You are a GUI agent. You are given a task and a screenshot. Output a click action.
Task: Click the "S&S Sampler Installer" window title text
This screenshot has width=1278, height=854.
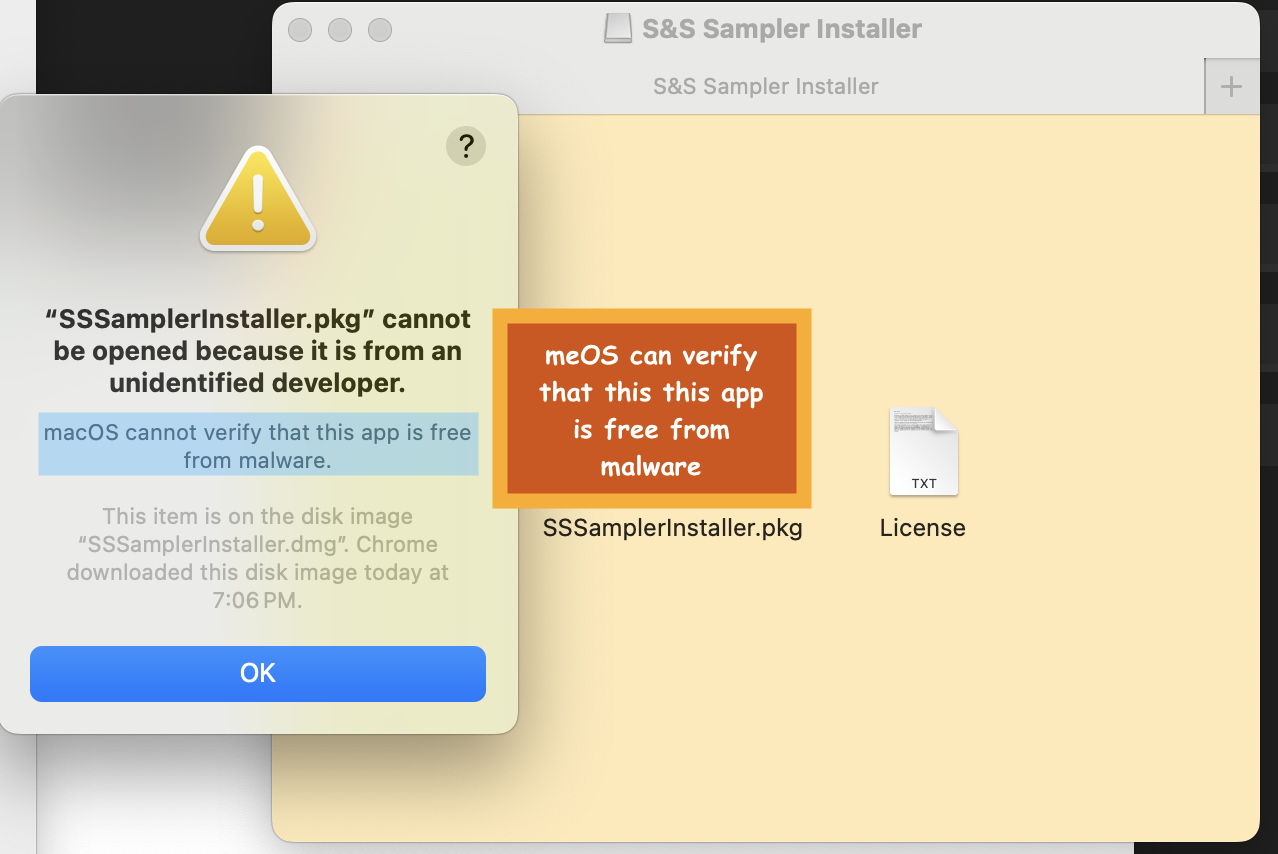click(x=781, y=29)
